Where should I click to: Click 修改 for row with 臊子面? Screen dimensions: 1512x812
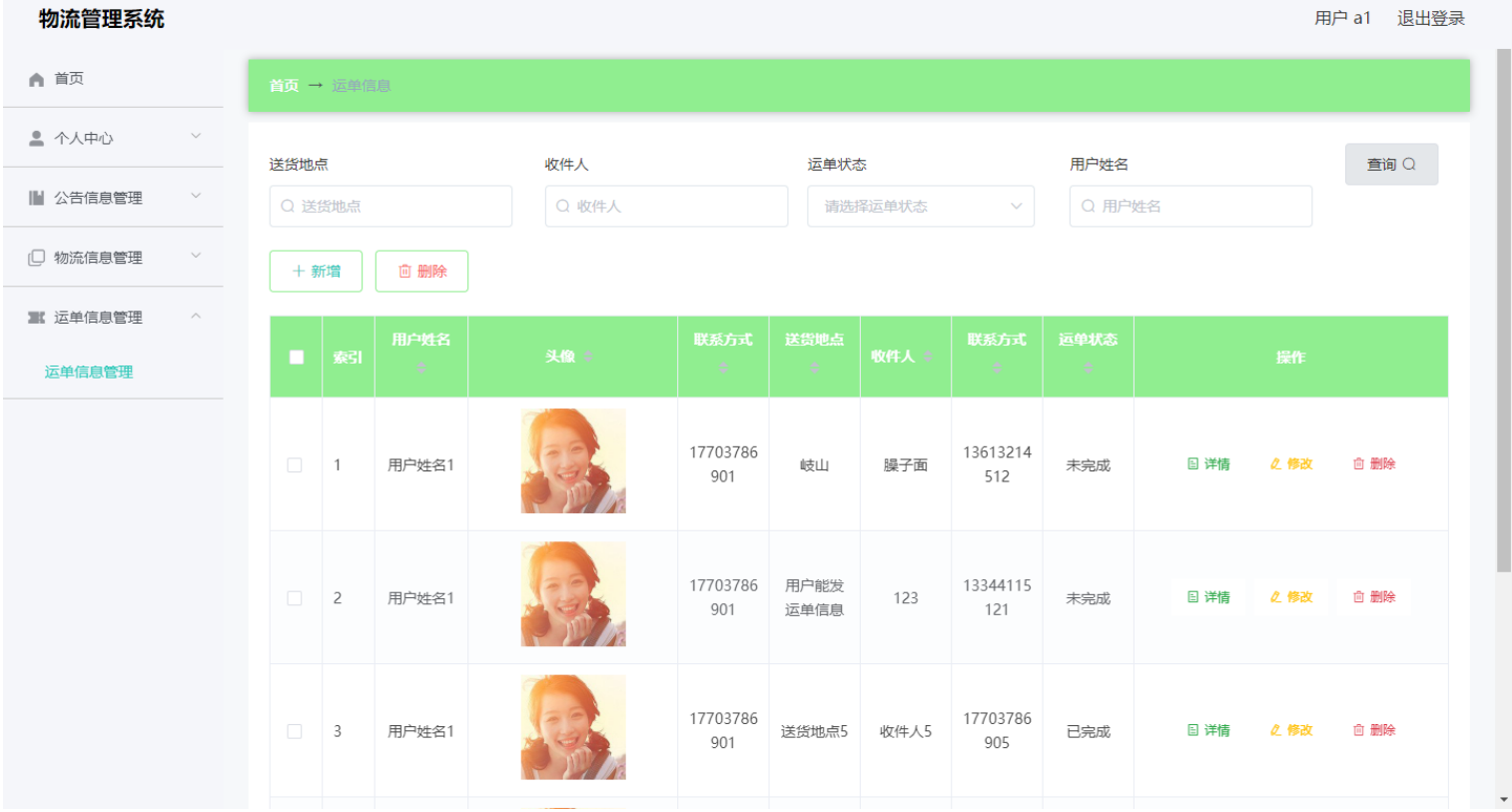pyautogui.click(x=1291, y=464)
